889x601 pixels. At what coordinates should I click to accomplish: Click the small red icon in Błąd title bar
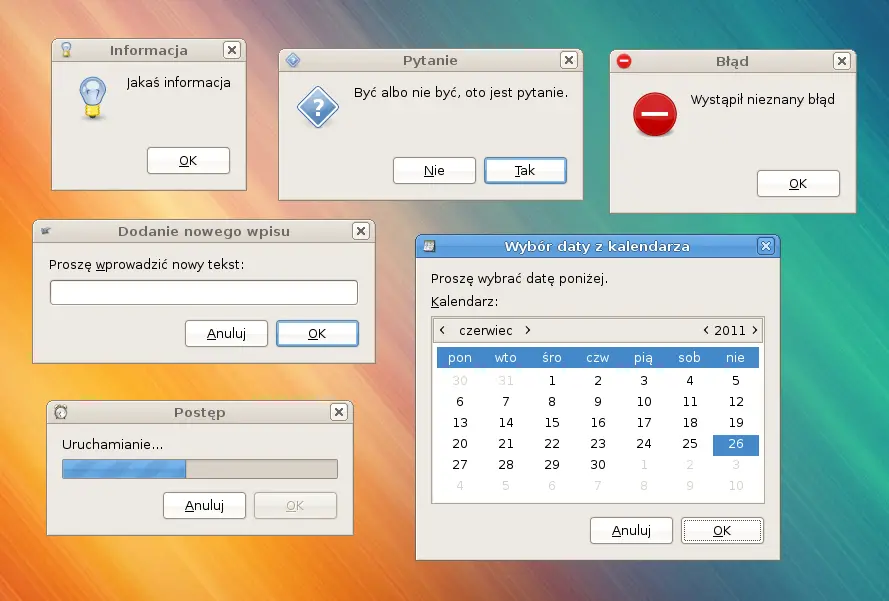pyautogui.click(x=624, y=61)
